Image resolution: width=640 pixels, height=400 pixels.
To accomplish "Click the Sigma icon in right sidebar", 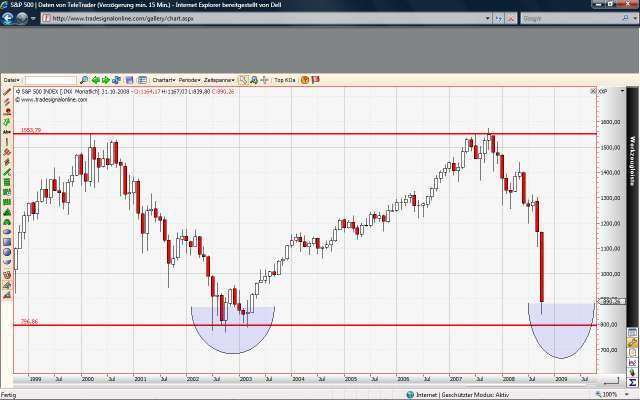I will tap(632, 382).
